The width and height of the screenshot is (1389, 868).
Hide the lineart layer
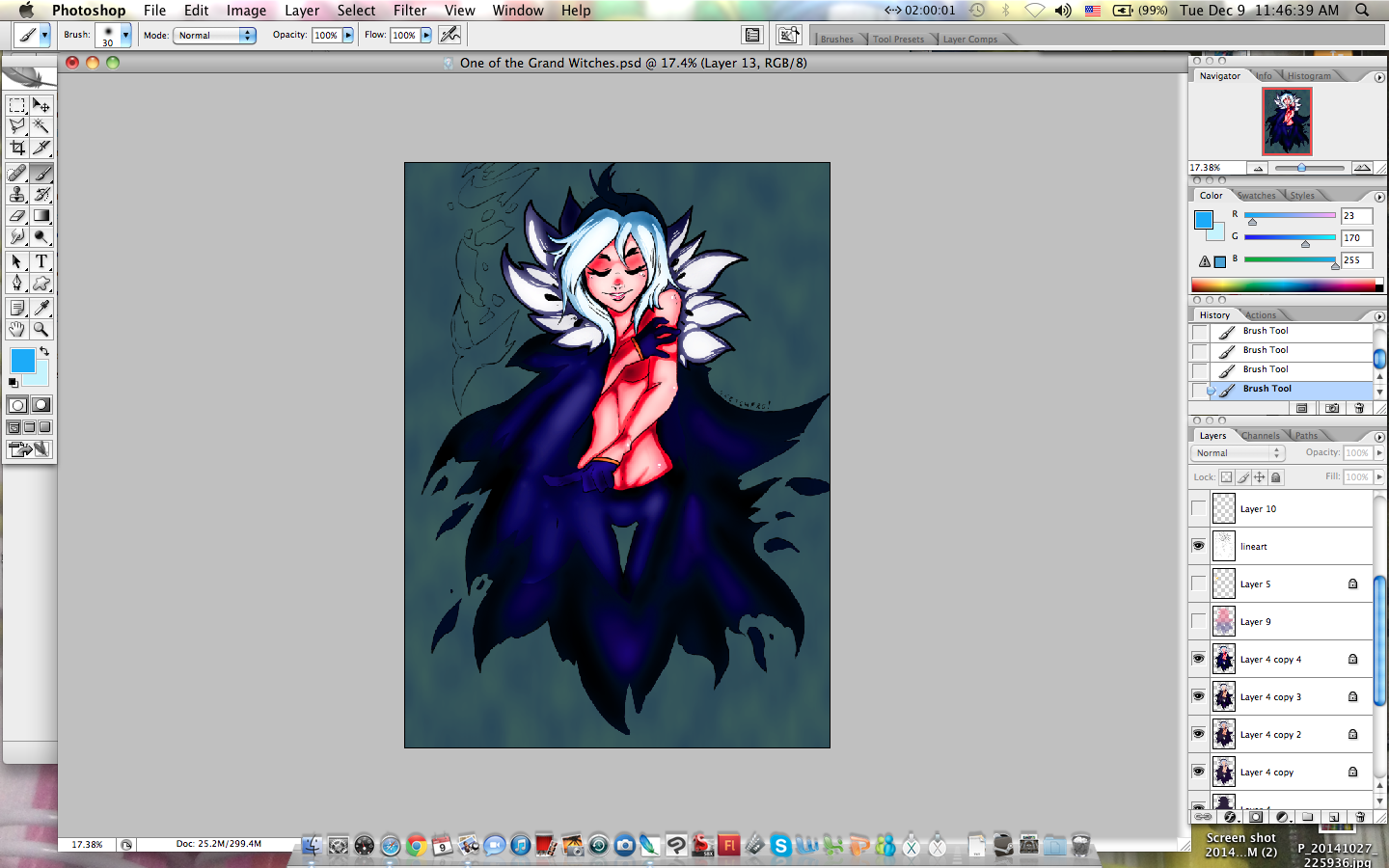(1199, 546)
